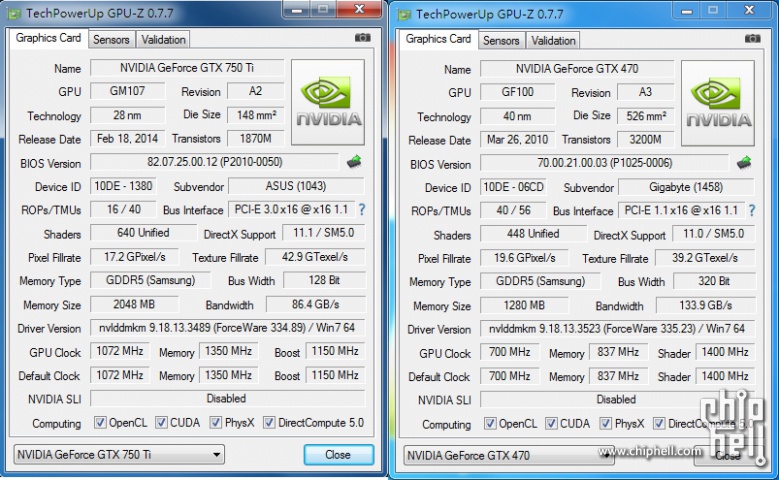This screenshot has width=779, height=480.
Task: Click the Memory Size value 2048 MB
Action: pyautogui.click(x=134, y=304)
